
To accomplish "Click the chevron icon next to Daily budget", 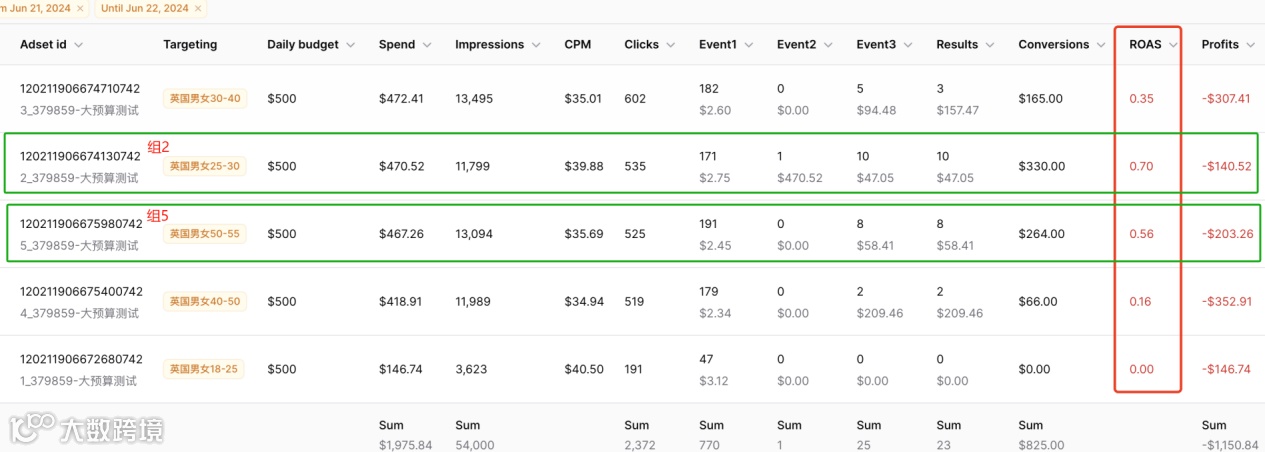I will [348, 45].
